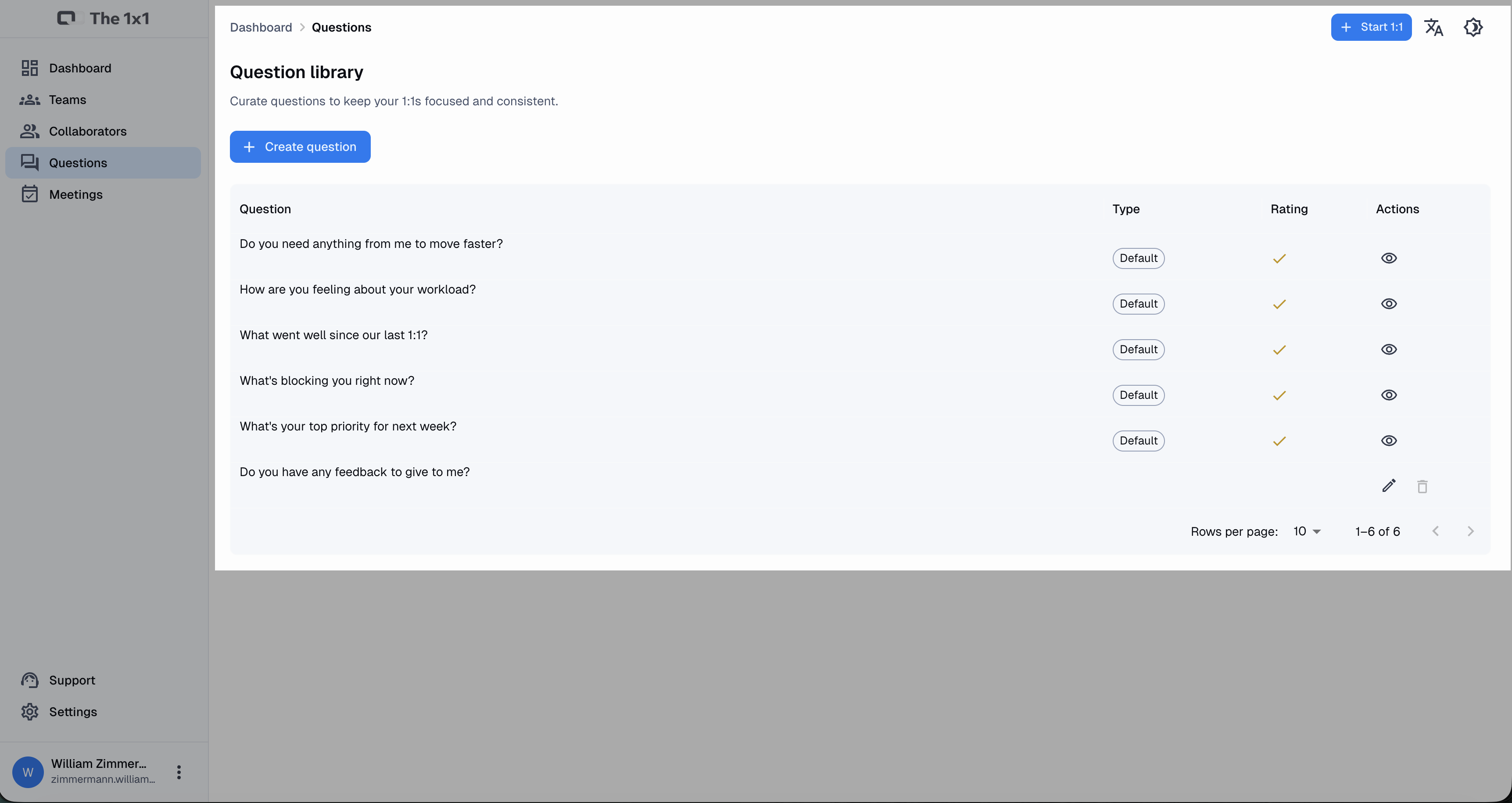This screenshot has width=1512, height=803.
Task: Open Support from the sidebar
Action: (x=72, y=680)
